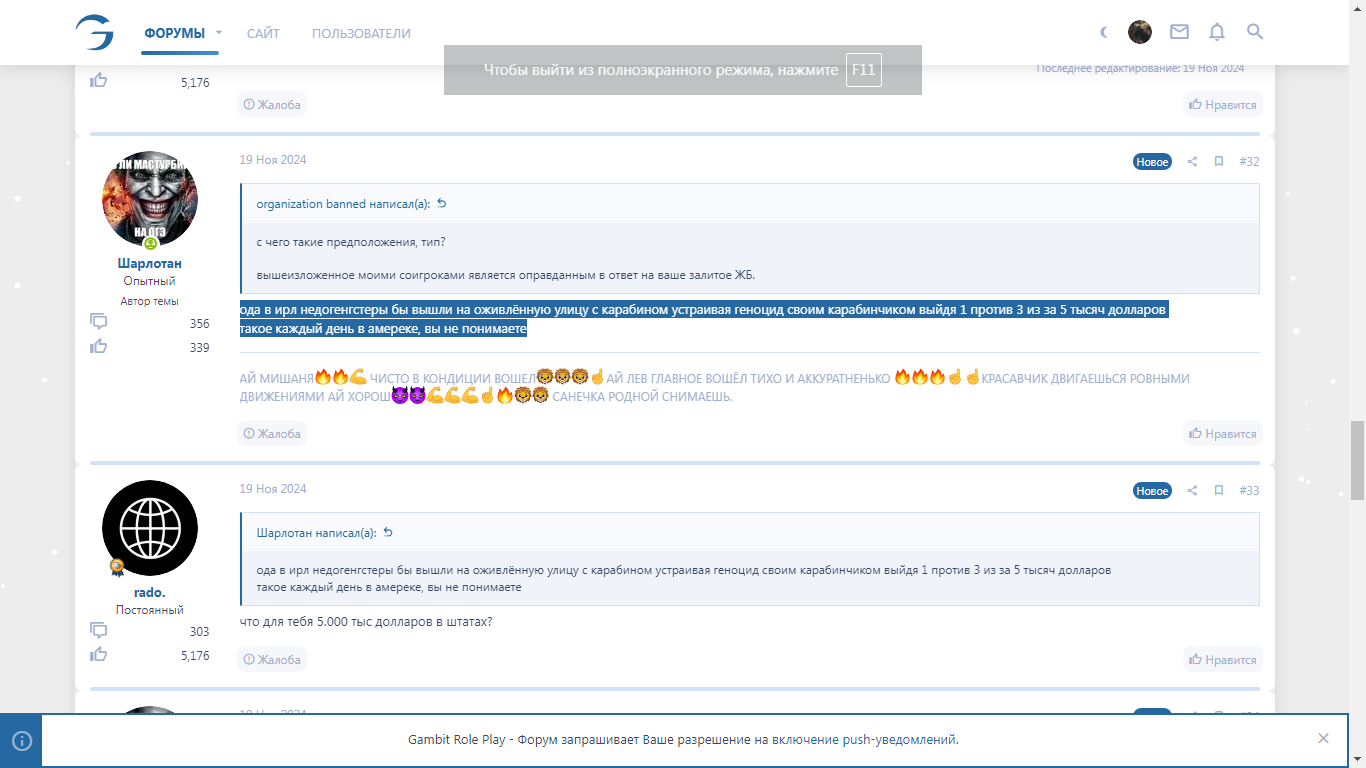Click share icon on post #32
Screen dimensions: 1366x768
pos(1192,162)
